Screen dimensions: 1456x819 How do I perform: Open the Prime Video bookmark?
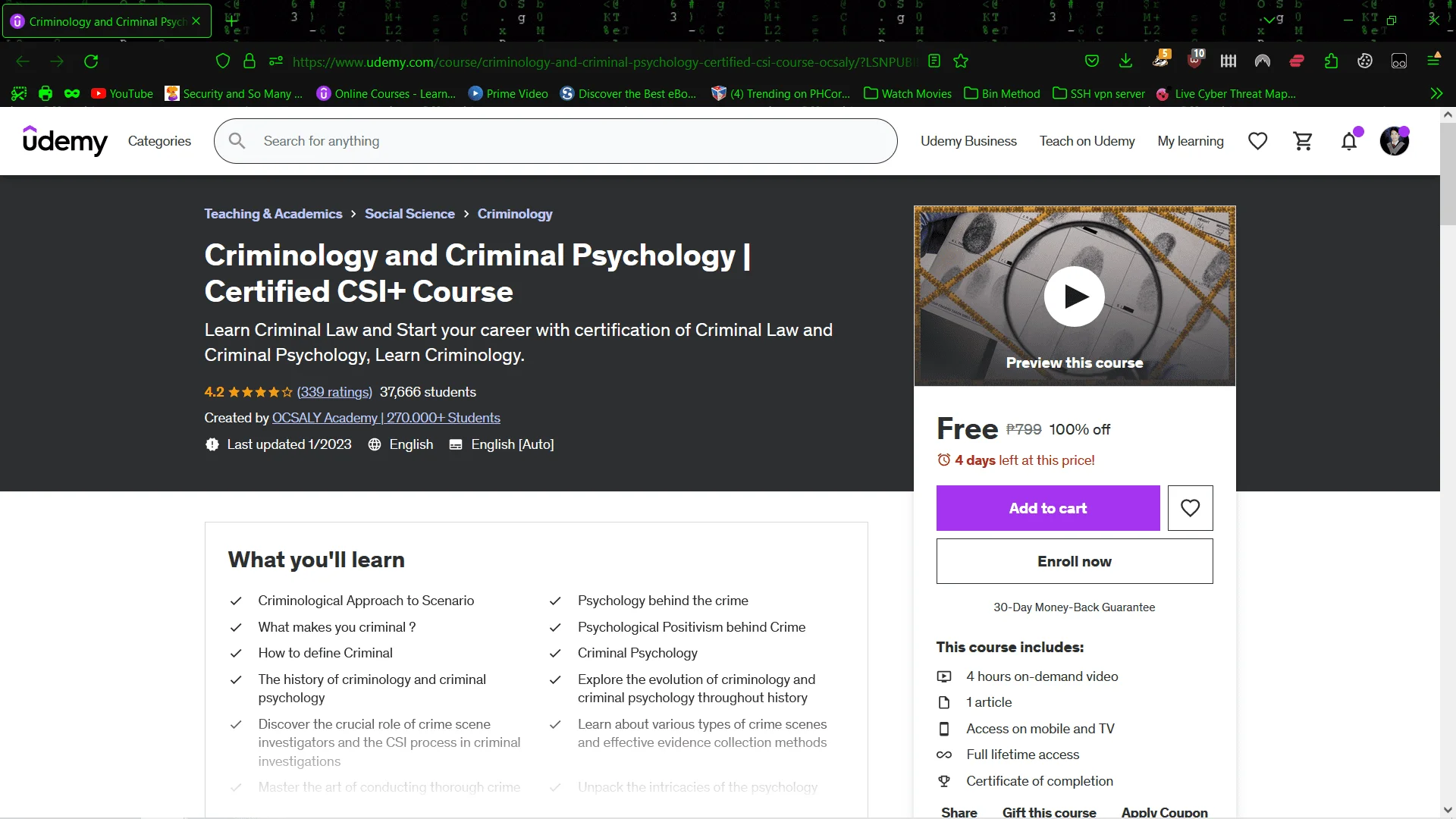point(508,93)
